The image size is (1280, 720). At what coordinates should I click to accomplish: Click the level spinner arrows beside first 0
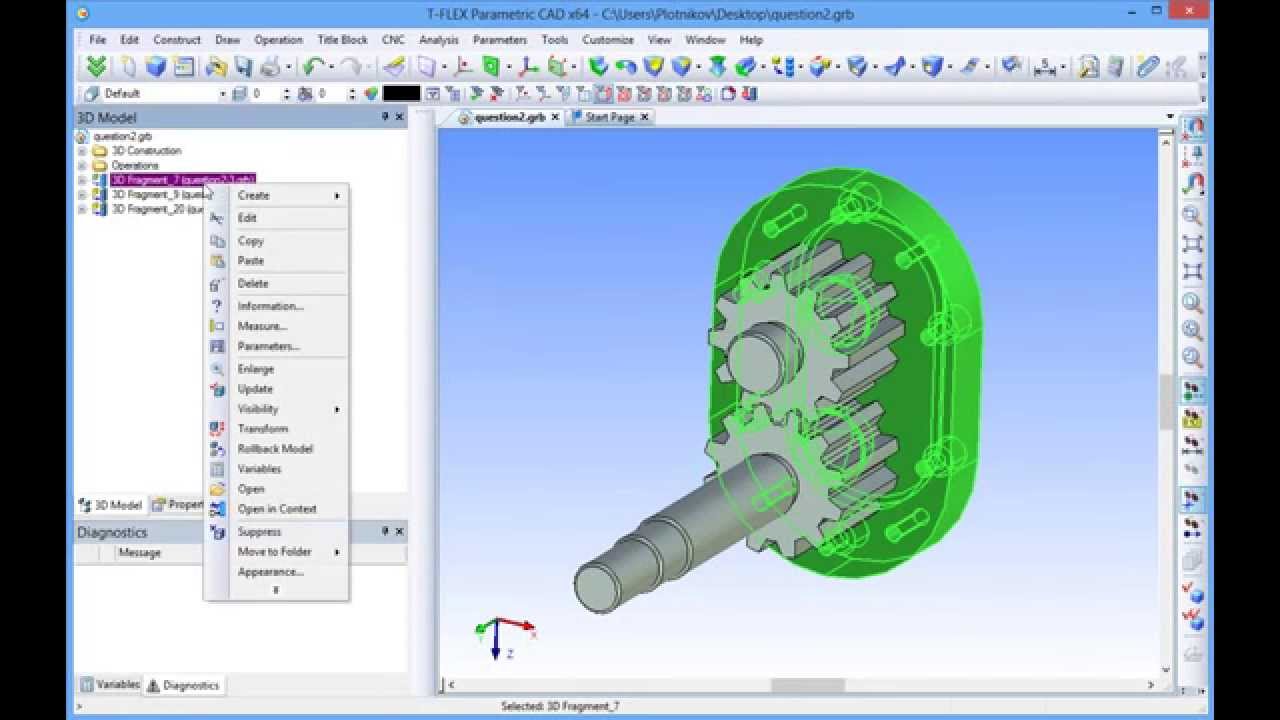pos(288,93)
